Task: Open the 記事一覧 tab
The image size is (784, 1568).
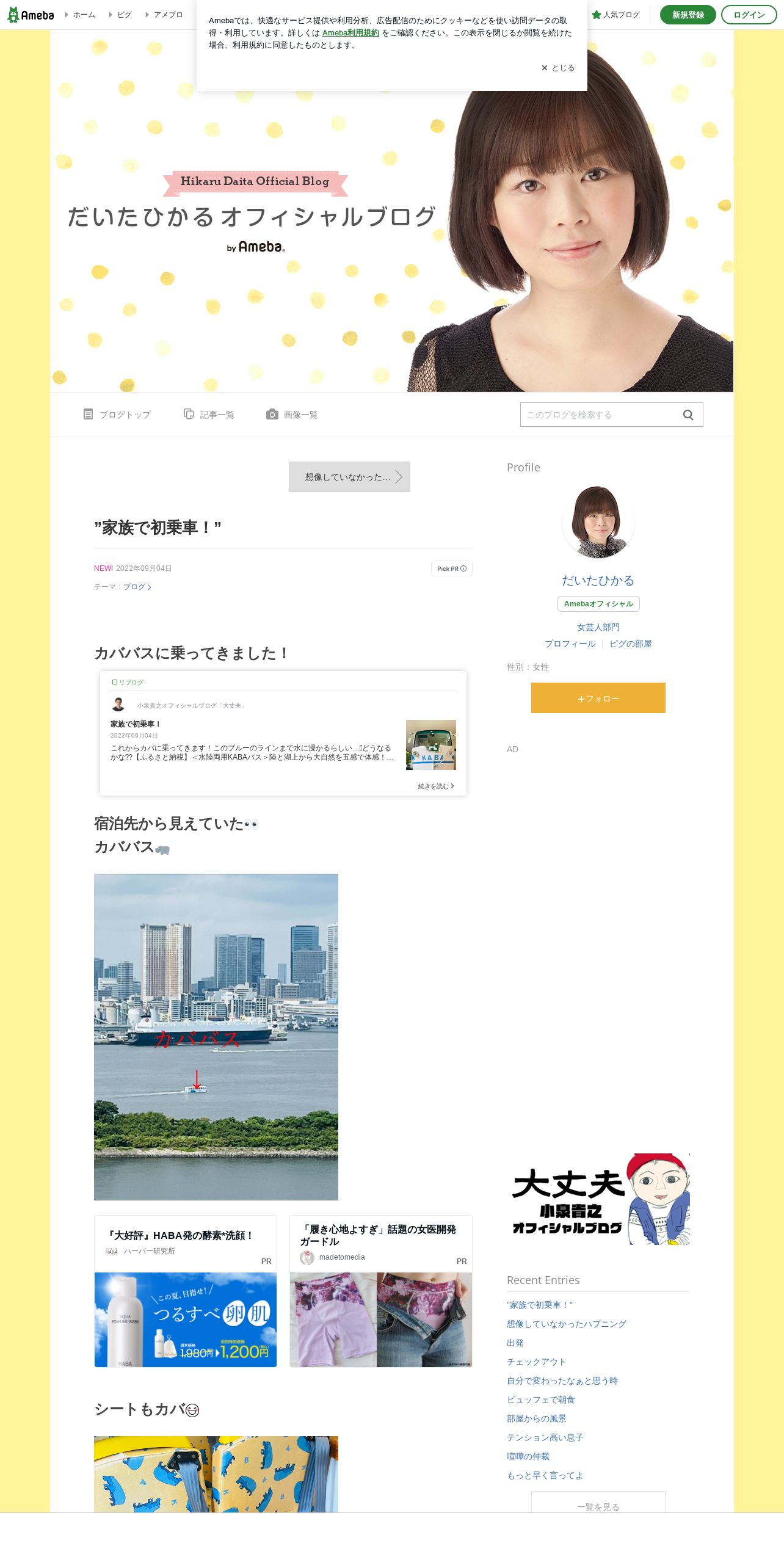Action: [209, 415]
